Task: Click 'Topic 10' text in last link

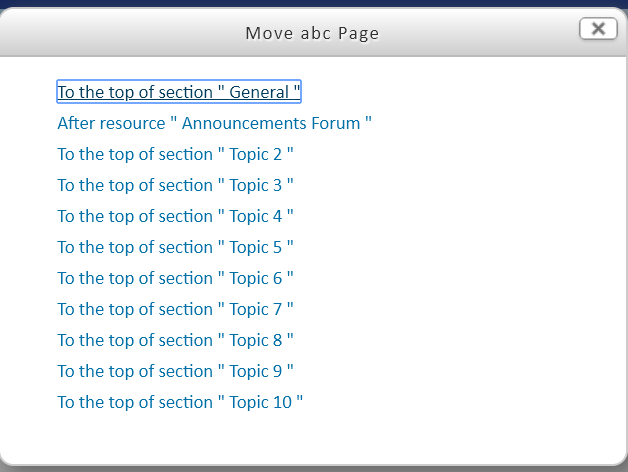Action: click(x=260, y=402)
